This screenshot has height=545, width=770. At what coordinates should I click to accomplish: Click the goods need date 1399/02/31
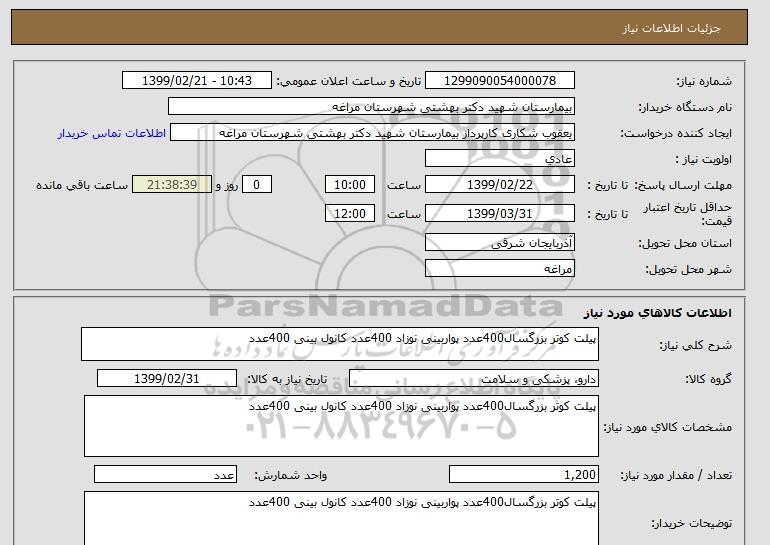(x=167, y=379)
